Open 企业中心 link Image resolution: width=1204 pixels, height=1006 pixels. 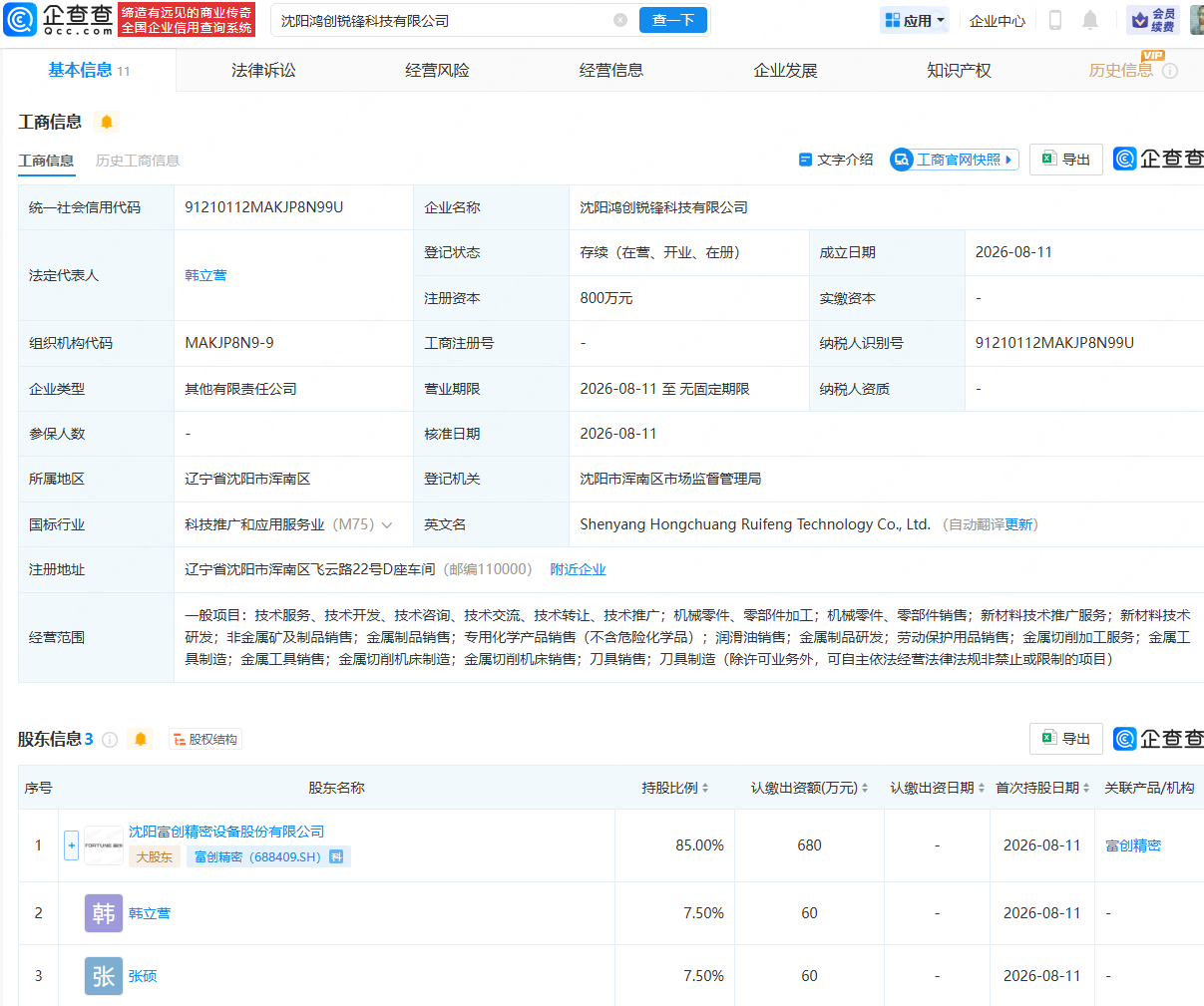pos(998,21)
